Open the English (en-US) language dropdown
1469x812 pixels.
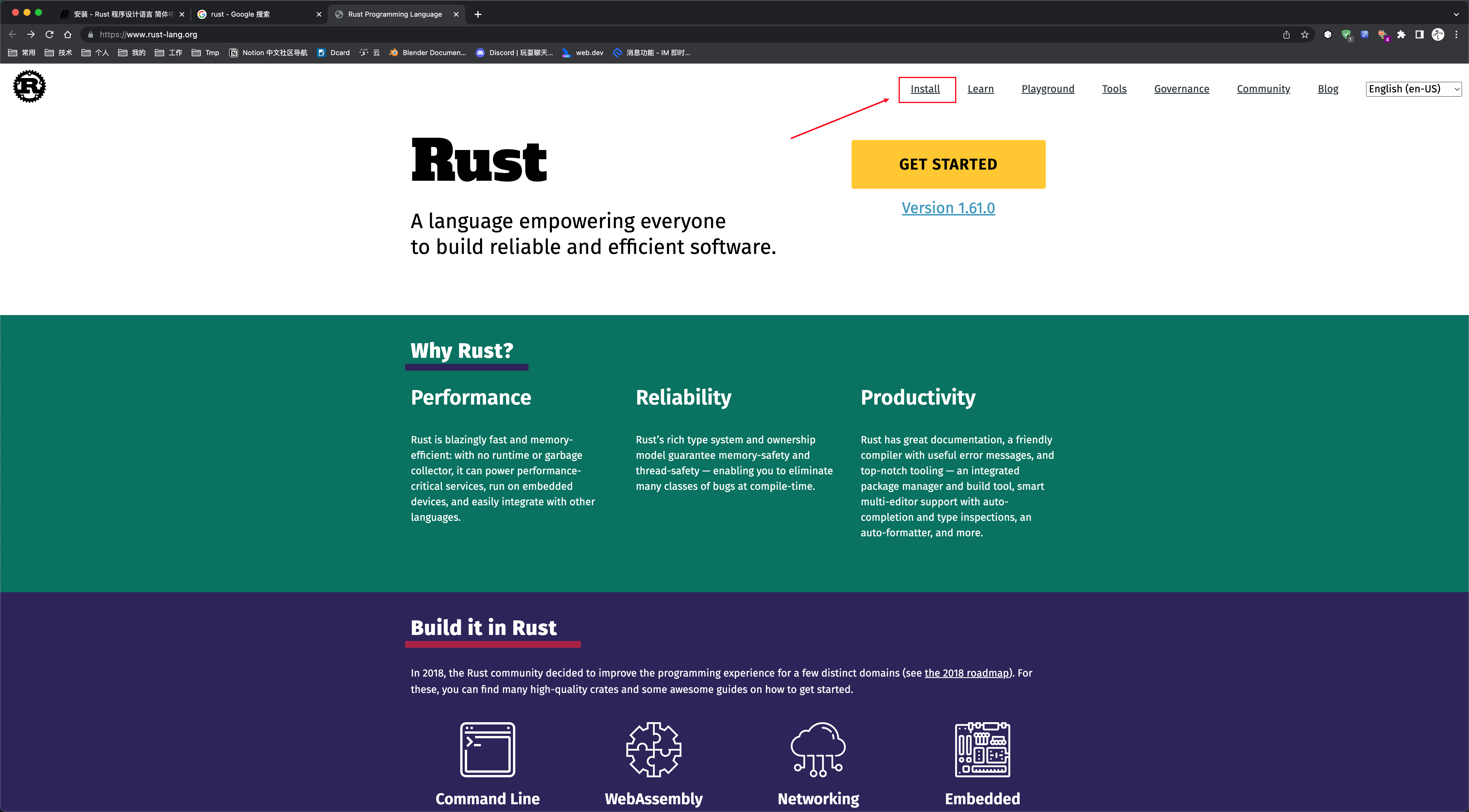(1412, 89)
